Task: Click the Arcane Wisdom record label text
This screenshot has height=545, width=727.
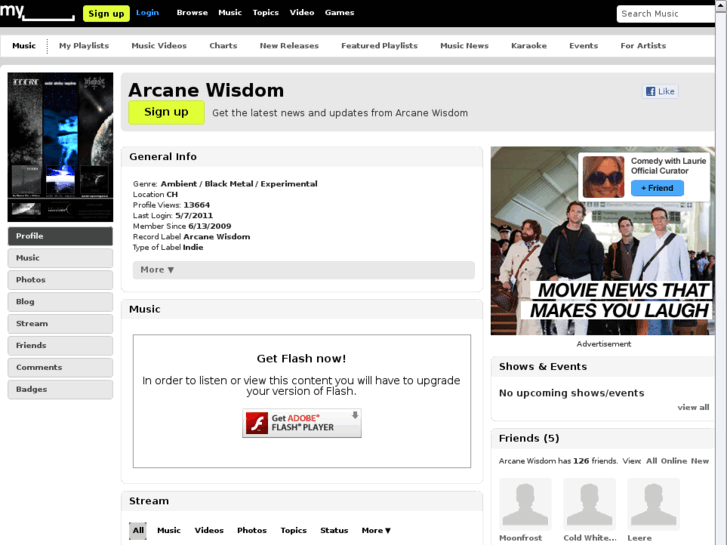Action: pyautogui.click(x=217, y=237)
